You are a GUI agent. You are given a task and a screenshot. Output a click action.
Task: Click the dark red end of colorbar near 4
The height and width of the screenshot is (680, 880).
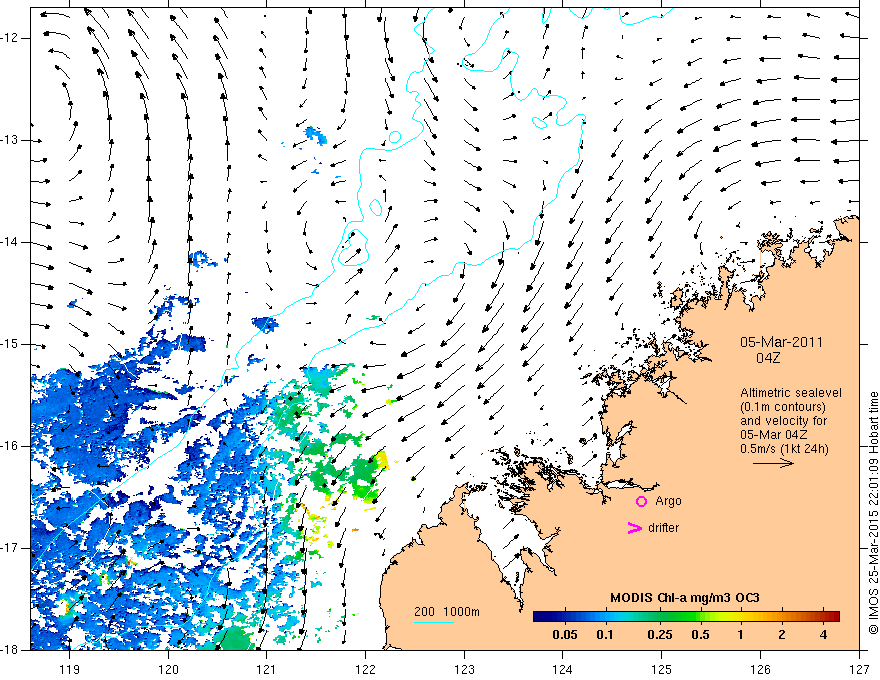pyautogui.click(x=831, y=617)
